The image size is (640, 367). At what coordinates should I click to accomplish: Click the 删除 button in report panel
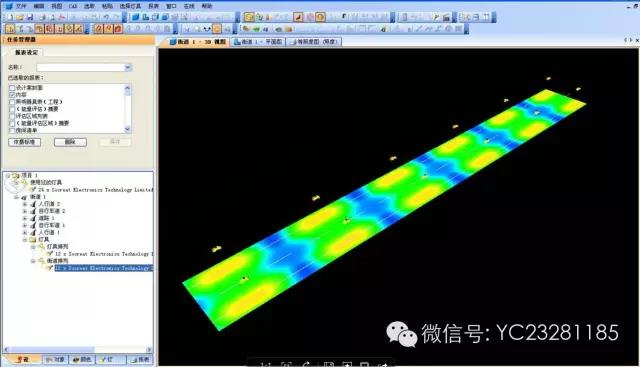70,142
